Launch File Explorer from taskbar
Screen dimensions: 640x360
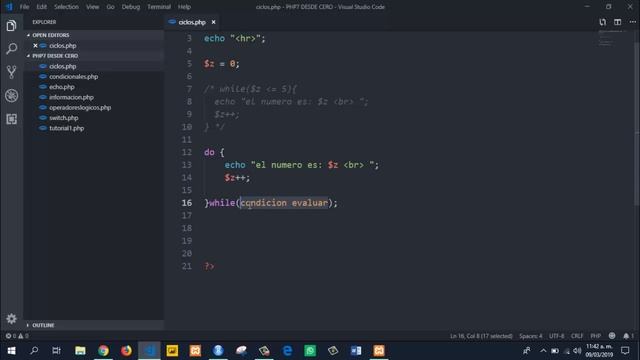click(80, 351)
